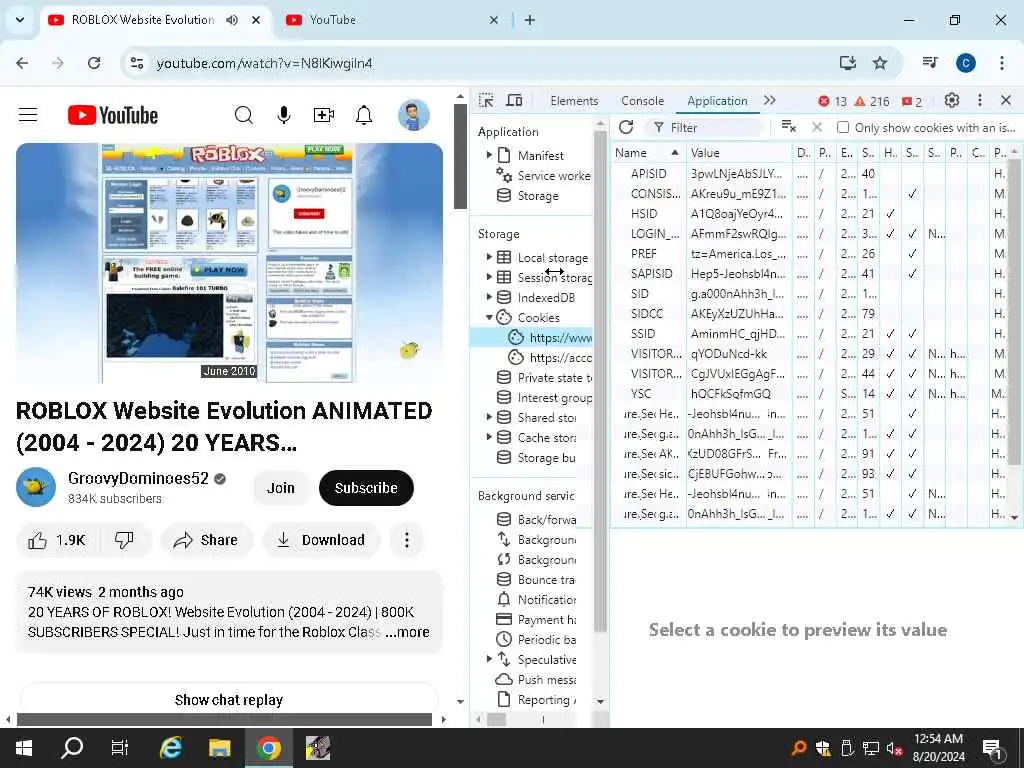This screenshot has width=1024, height=768.
Task: Click the YouTube logo
Action: (113, 116)
